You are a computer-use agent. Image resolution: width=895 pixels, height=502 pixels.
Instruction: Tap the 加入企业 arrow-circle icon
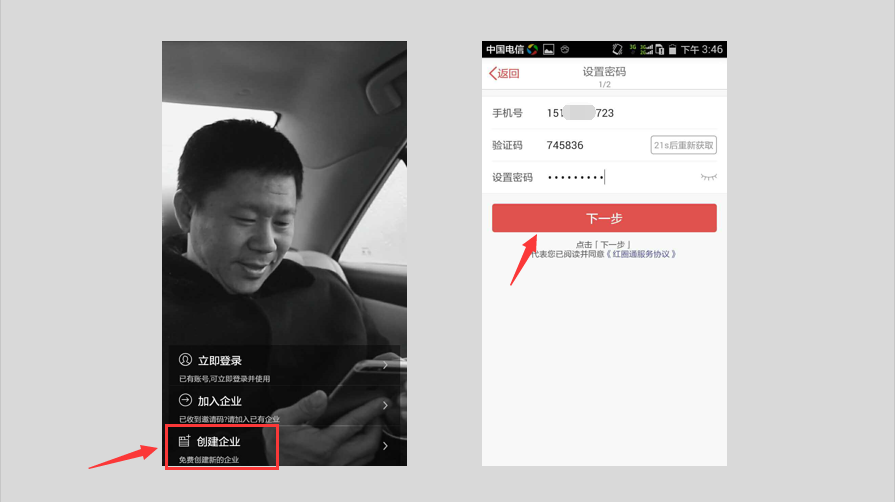185,400
